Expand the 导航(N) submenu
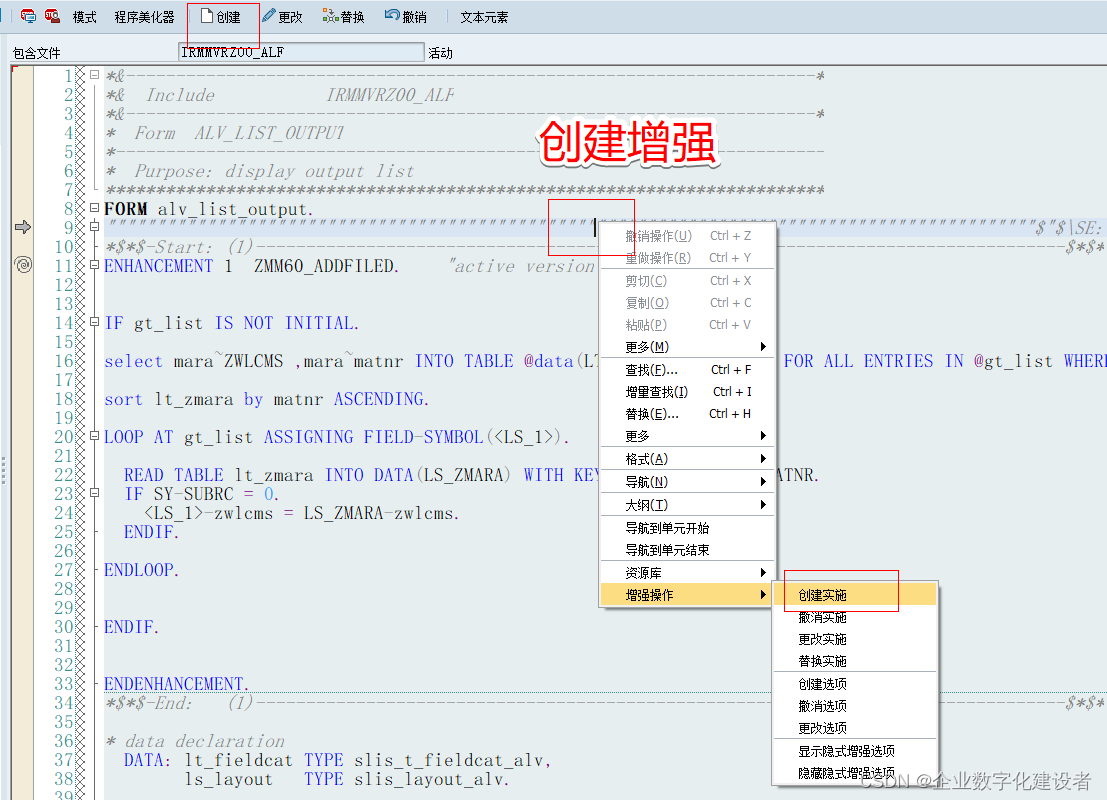Screen dimensions: 1107x800 pyautogui.click(x=686, y=481)
